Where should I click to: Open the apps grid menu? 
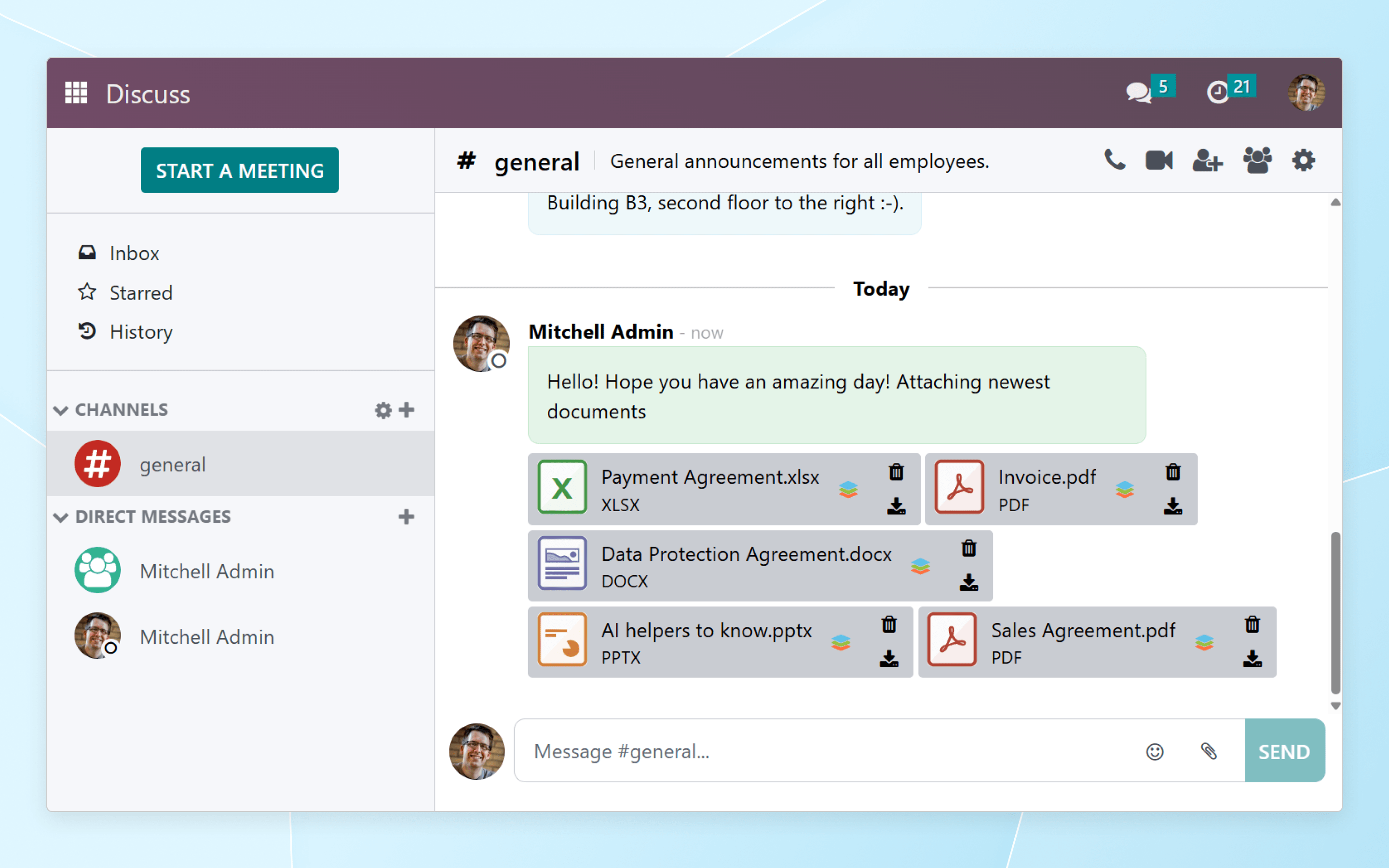76,93
